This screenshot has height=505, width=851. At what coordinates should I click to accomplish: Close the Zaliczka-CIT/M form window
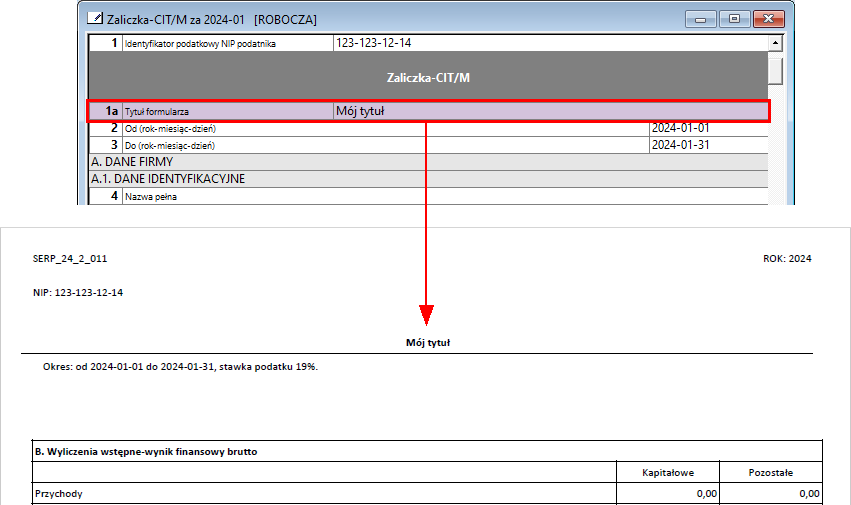pyautogui.click(x=768, y=18)
